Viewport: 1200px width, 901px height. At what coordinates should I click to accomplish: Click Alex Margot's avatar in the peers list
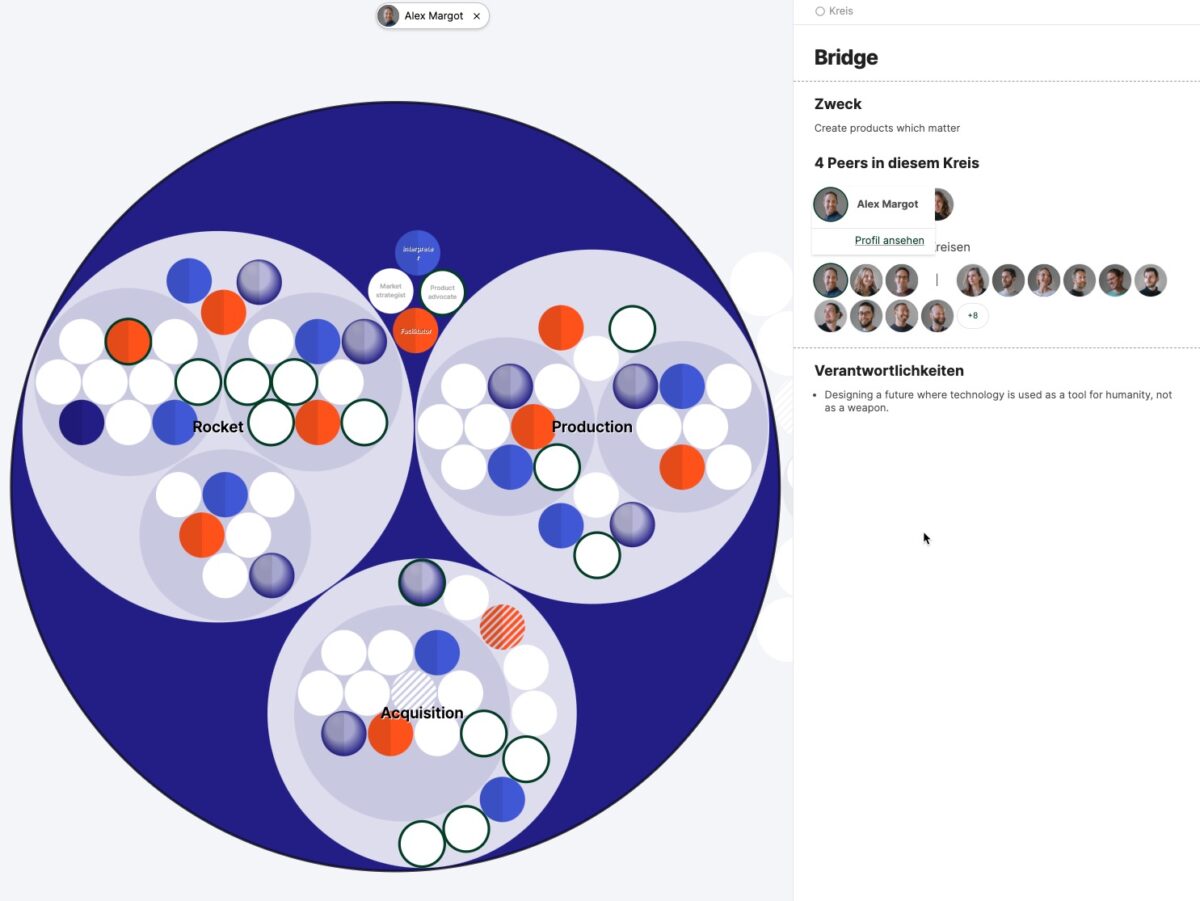pos(830,204)
